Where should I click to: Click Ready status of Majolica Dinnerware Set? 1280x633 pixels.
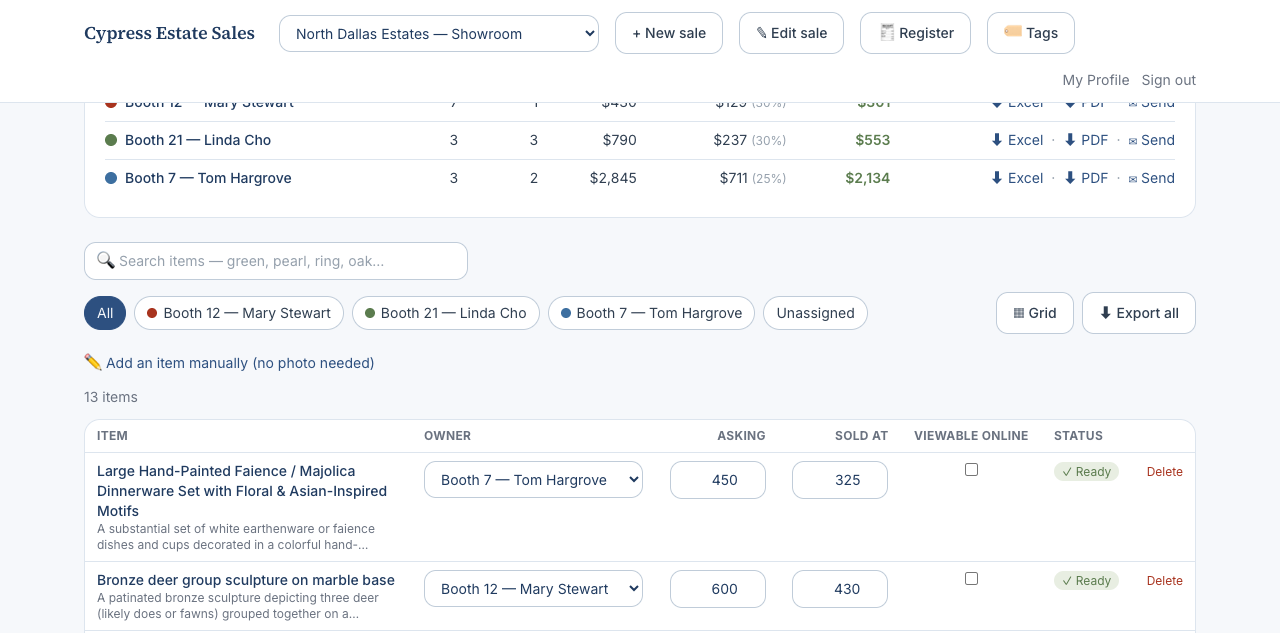[x=1086, y=472]
